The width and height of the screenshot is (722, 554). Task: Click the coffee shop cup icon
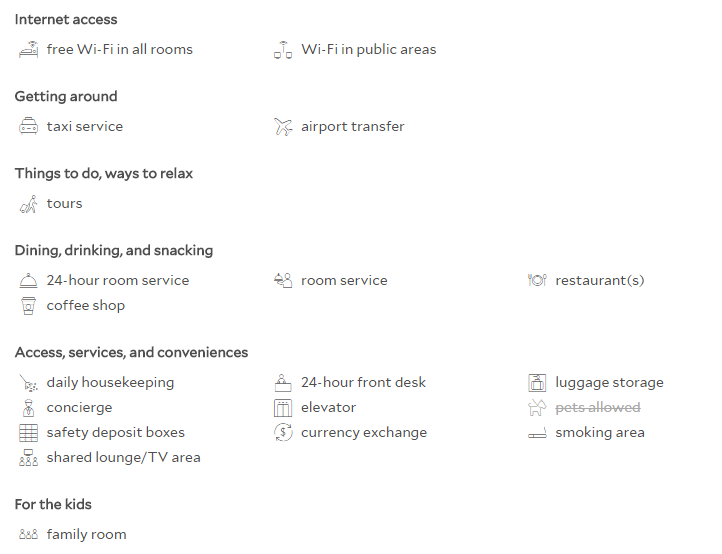tap(29, 306)
